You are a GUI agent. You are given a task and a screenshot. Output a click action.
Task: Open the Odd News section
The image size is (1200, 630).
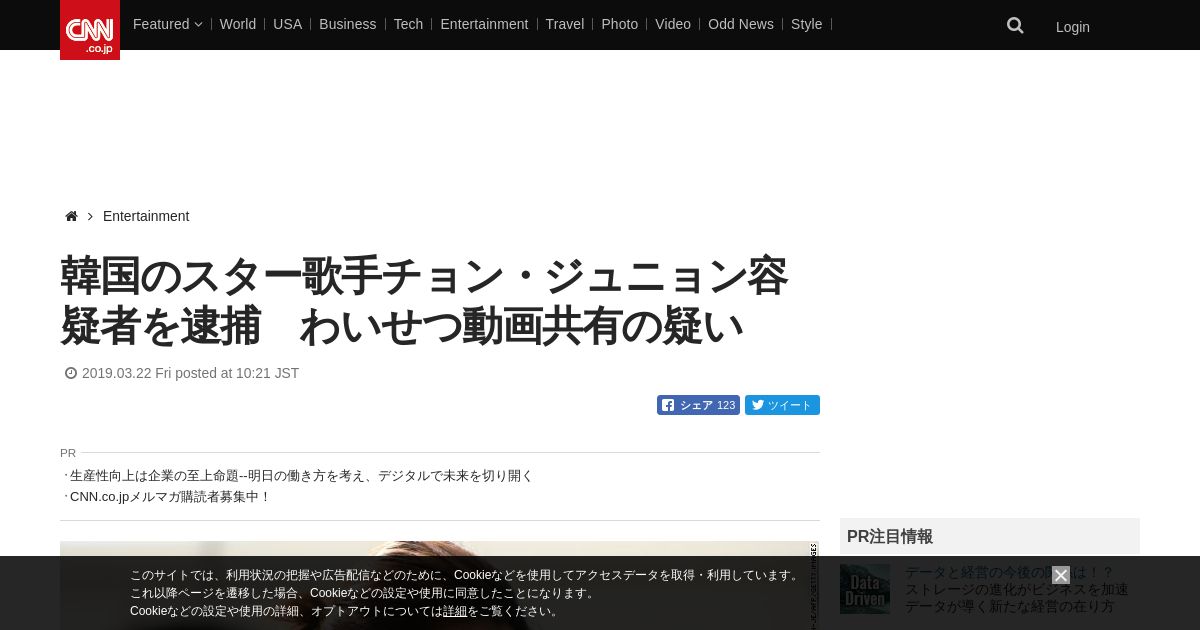[741, 24]
